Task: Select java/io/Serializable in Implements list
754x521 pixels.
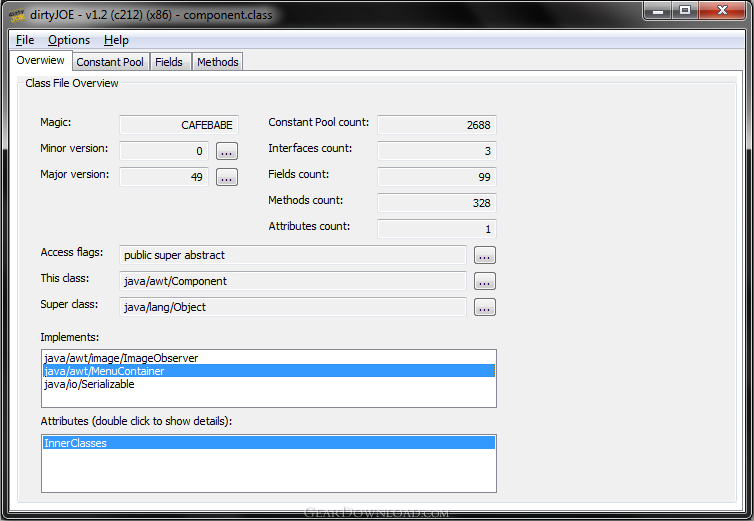Action: [269, 384]
